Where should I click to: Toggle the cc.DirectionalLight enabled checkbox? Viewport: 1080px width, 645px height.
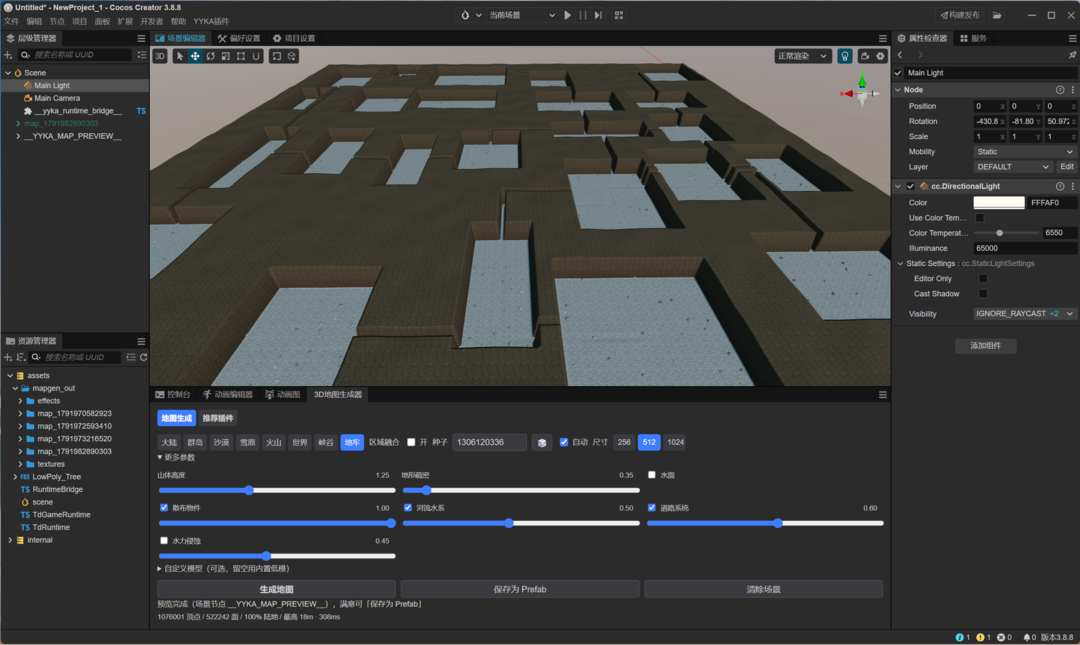click(x=910, y=186)
